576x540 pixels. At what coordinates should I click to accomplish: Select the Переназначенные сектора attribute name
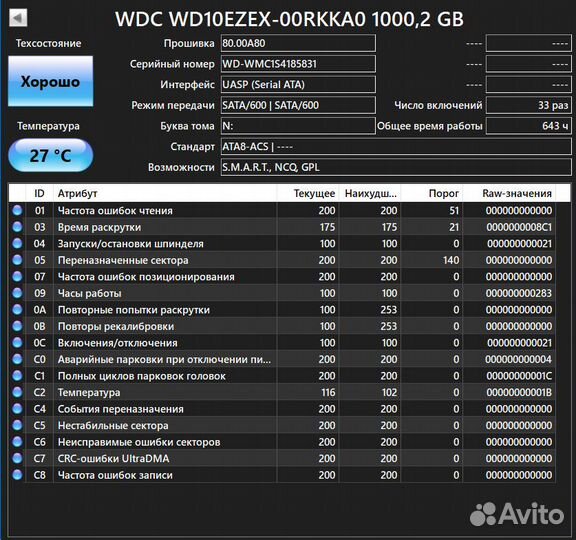pos(123,260)
